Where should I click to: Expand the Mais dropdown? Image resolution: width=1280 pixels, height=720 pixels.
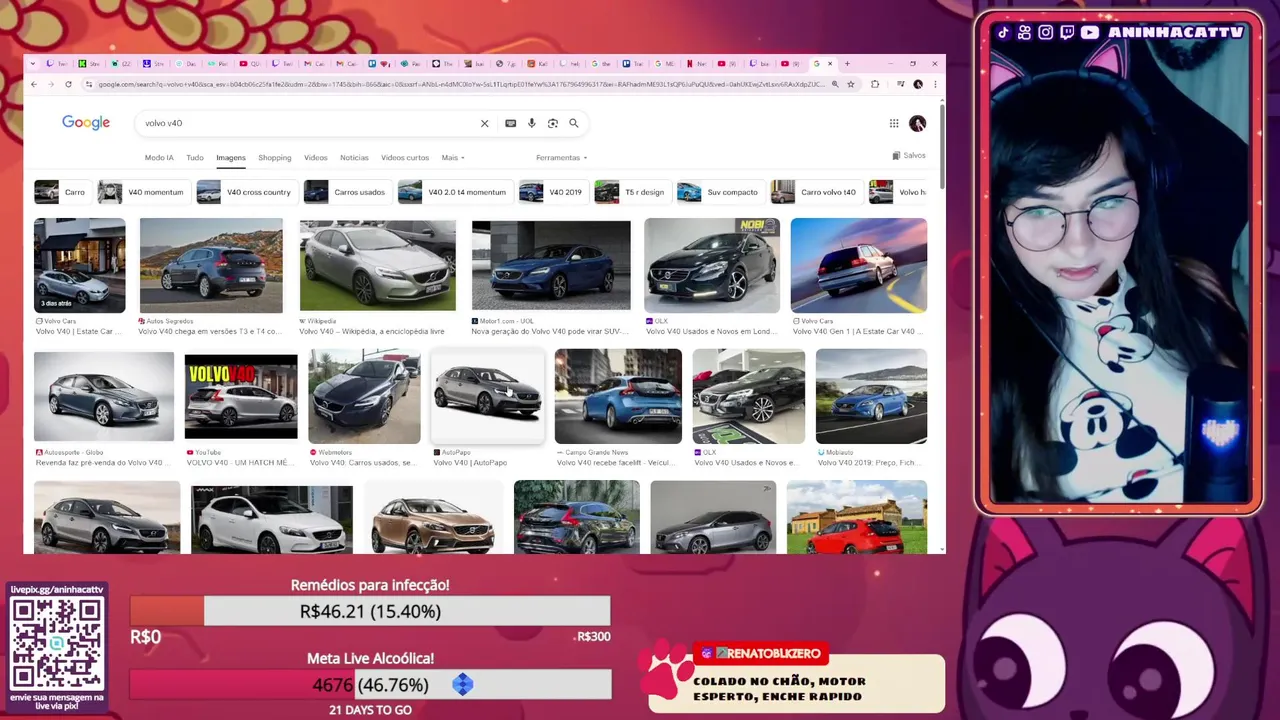(453, 157)
